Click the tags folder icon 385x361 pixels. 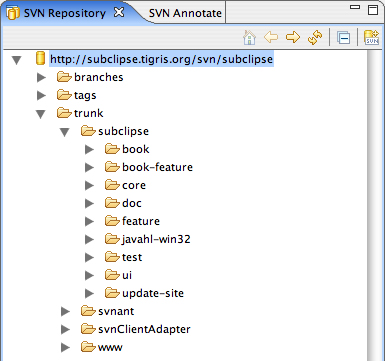tap(64, 95)
